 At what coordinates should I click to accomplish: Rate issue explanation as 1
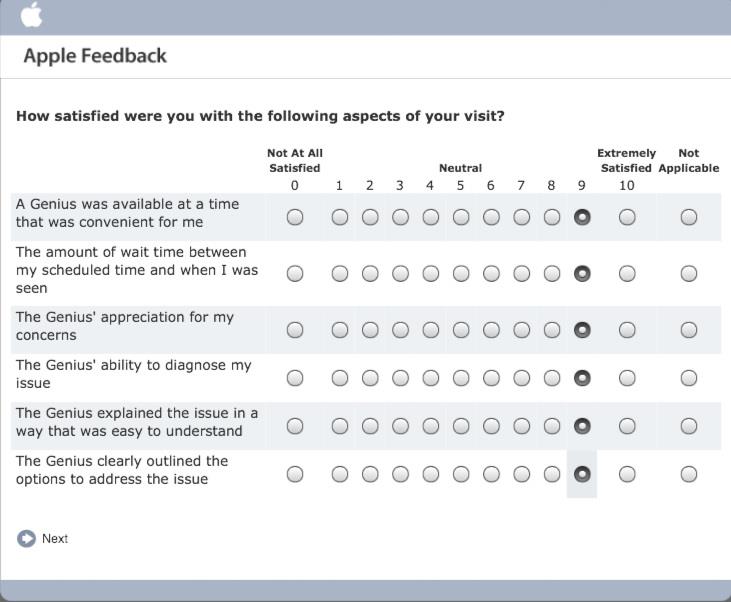coord(340,426)
